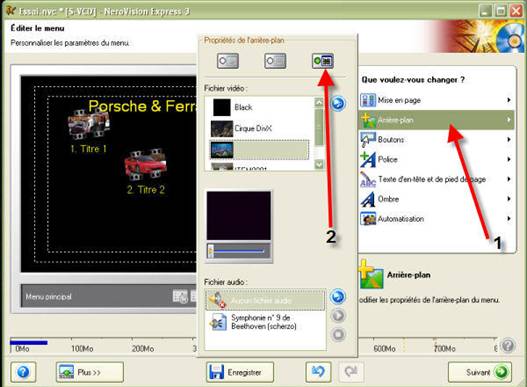This screenshot has width=527, height=387.
Task: Click the blue browse button beside Fichier vidéo
Action: [338, 104]
